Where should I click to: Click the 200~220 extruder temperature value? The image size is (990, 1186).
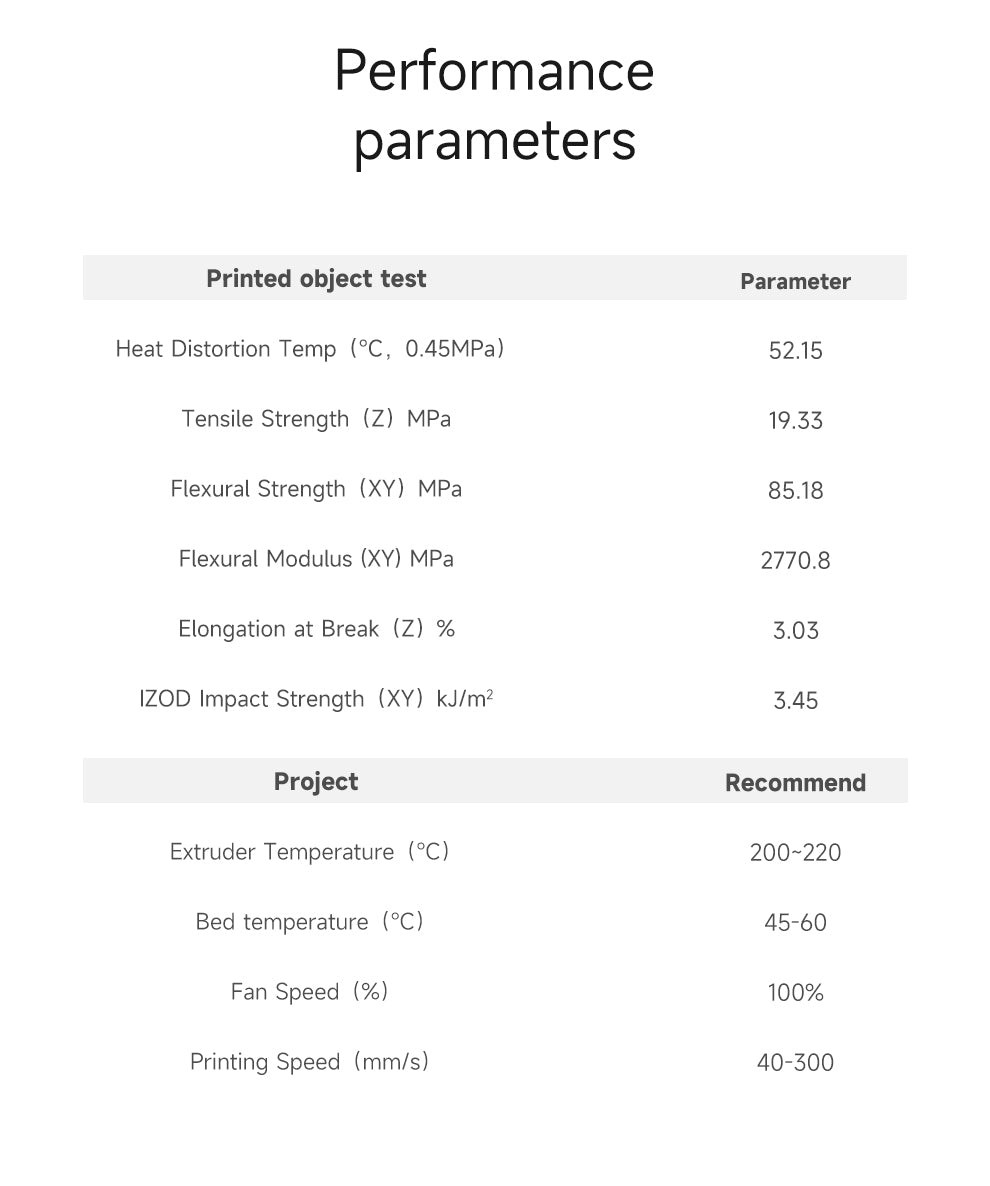pyautogui.click(x=795, y=853)
